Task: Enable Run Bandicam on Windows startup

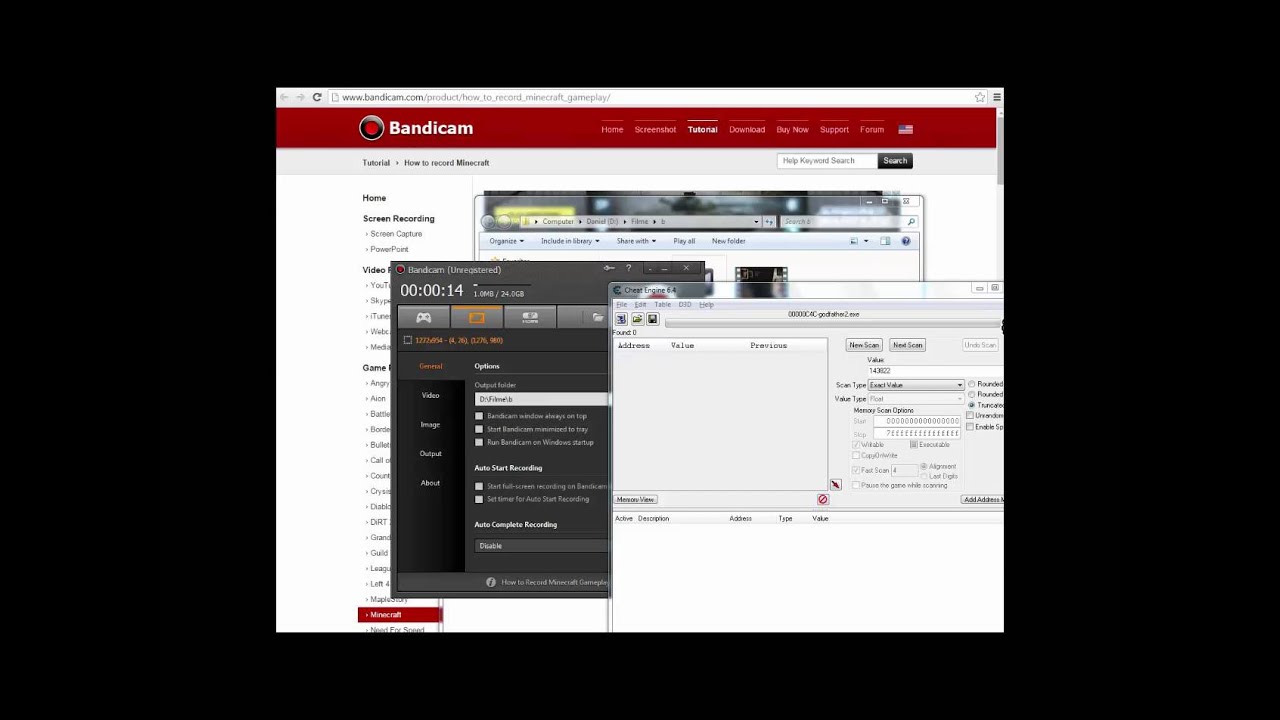Action: tap(479, 442)
